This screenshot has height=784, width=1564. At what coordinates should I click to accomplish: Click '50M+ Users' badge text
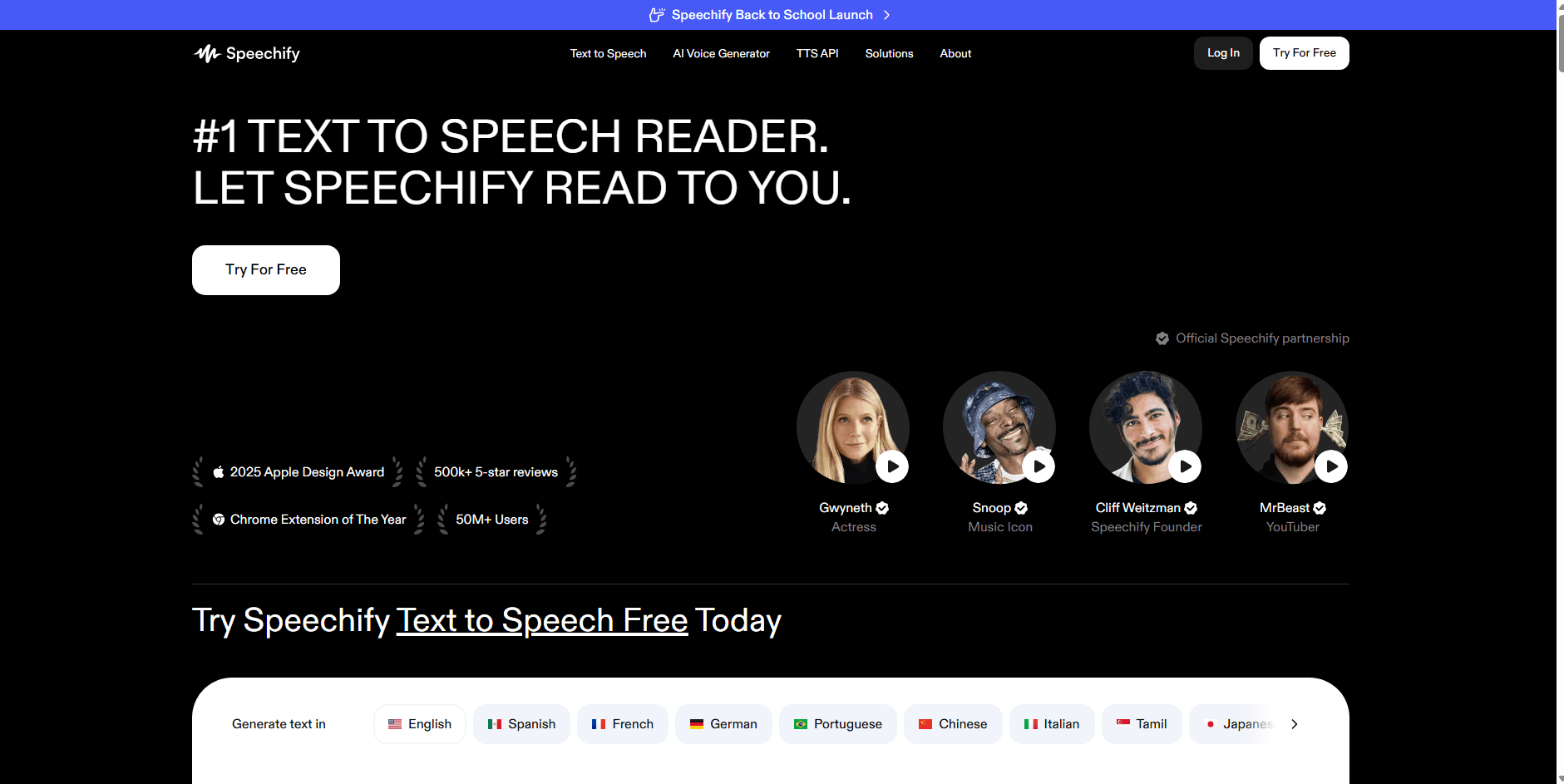[x=491, y=520]
